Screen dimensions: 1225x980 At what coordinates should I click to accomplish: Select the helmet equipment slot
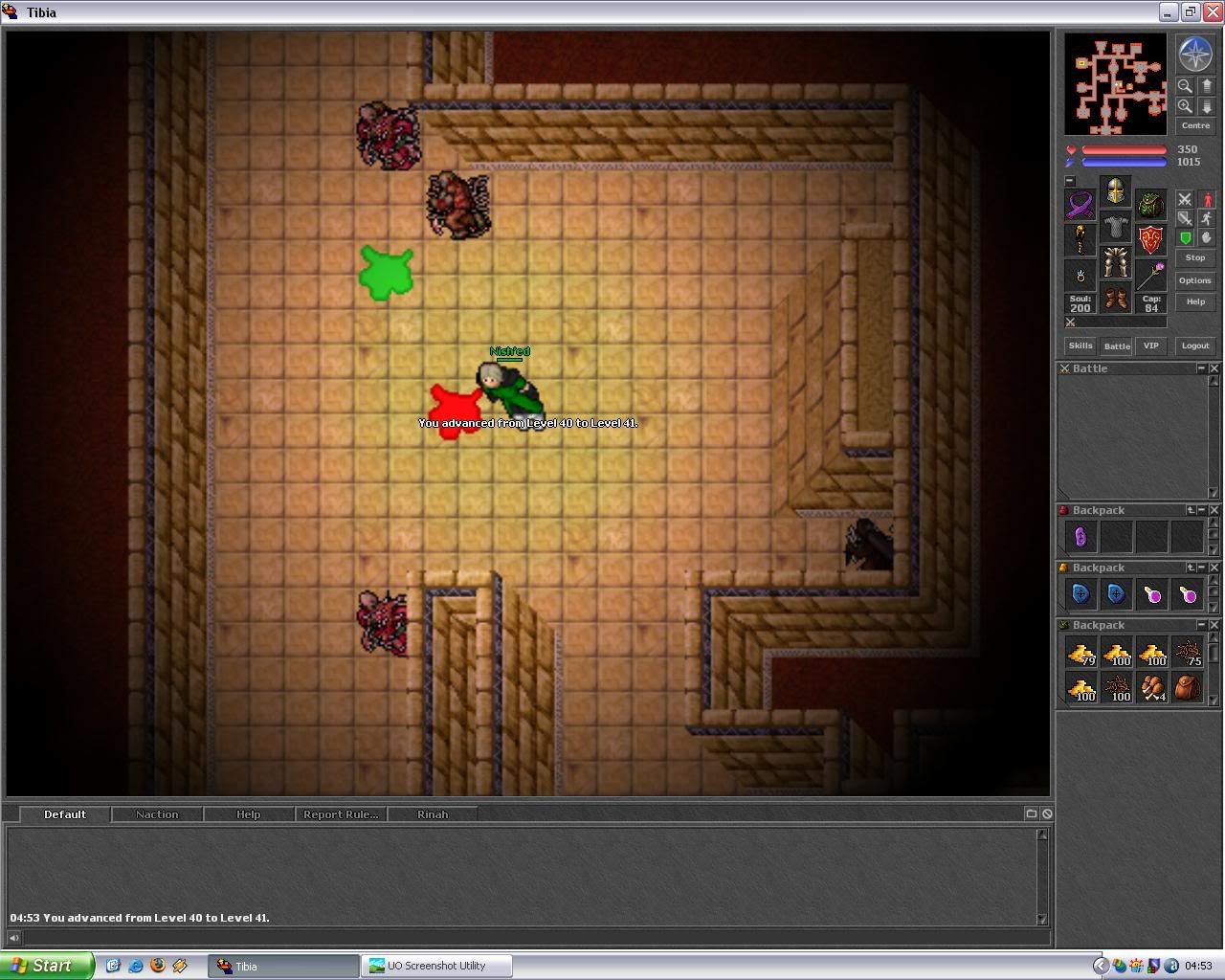[1116, 190]
